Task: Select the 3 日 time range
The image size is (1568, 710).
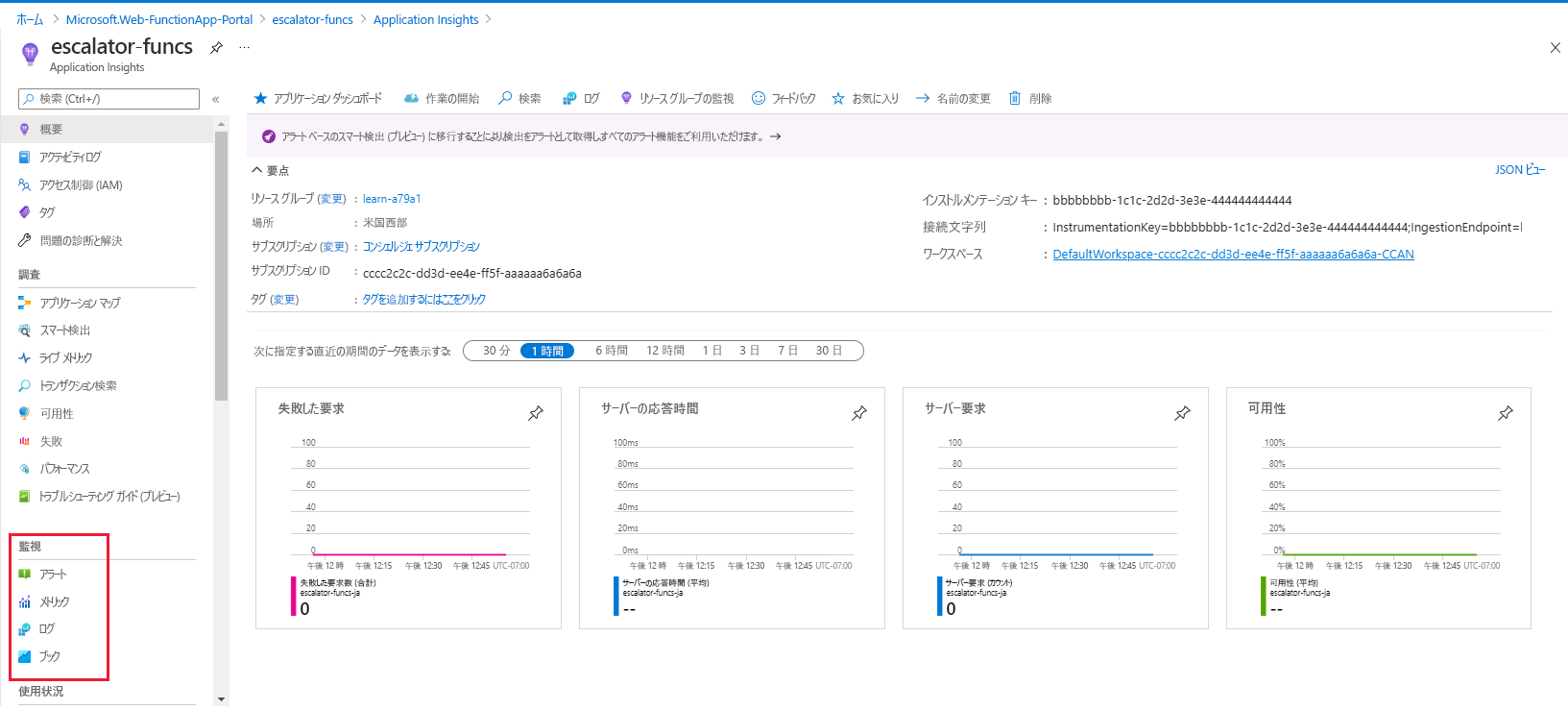Action: tap(749, 351)
